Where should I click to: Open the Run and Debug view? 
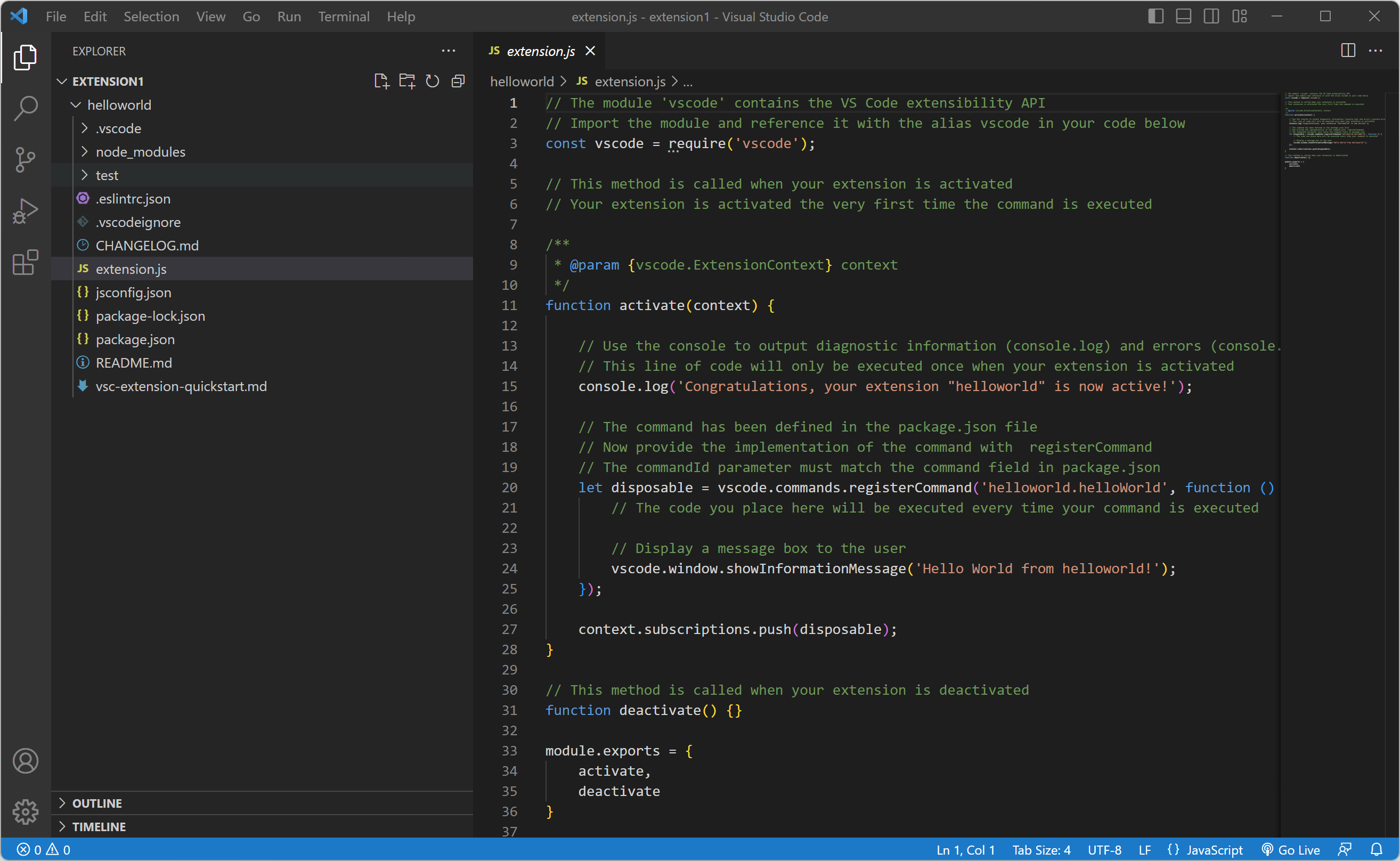(x=25, y=212)
